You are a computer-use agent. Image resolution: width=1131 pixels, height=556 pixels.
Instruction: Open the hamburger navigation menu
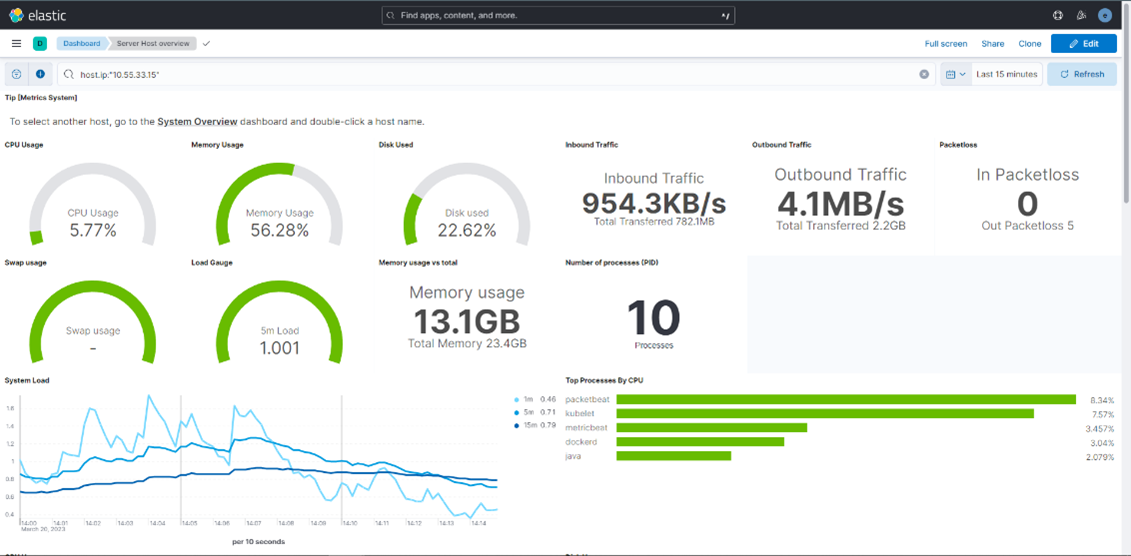pyautogui.click(x=16, y=44)
